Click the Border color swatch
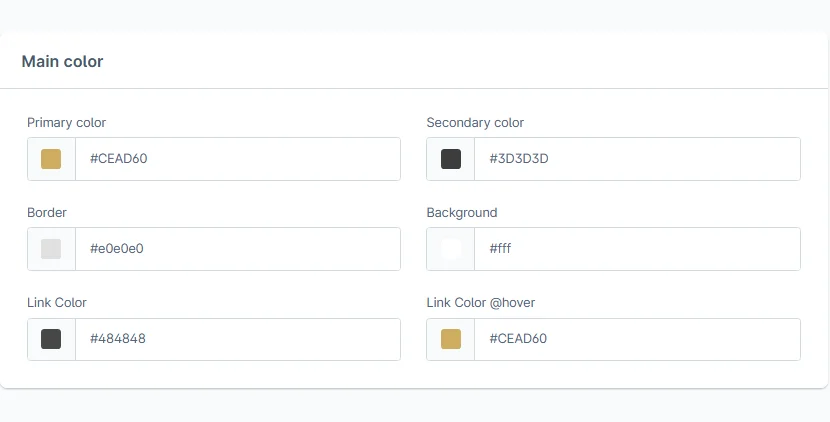 (51, 249)
